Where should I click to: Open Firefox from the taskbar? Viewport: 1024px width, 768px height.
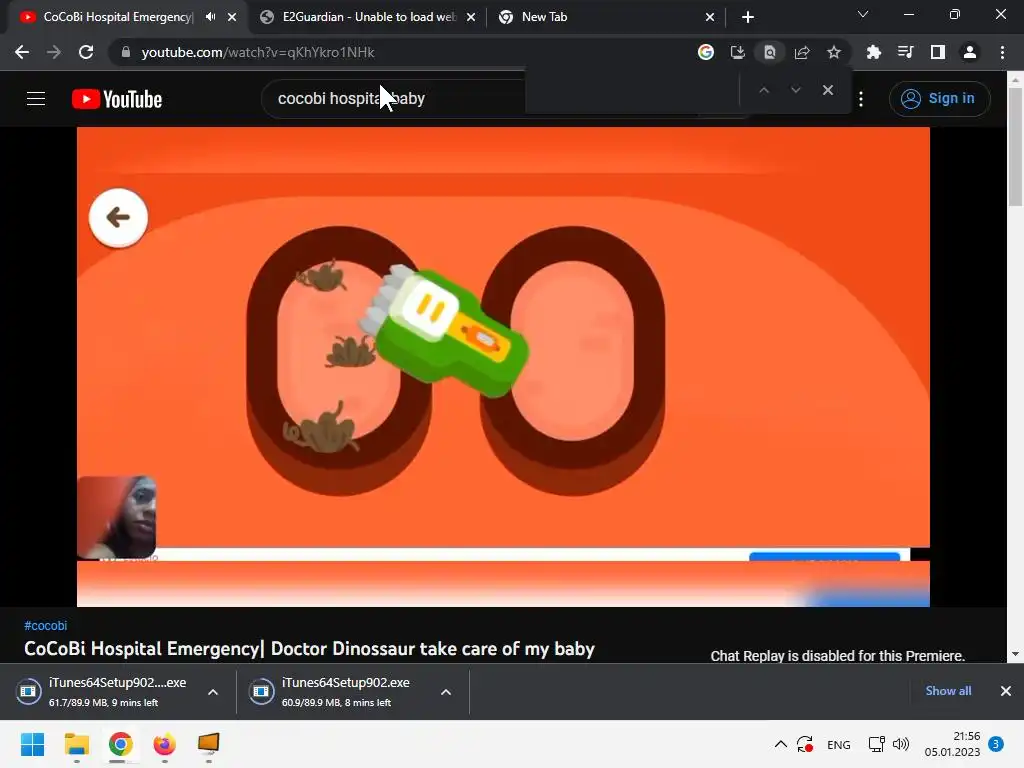(165, 744)
